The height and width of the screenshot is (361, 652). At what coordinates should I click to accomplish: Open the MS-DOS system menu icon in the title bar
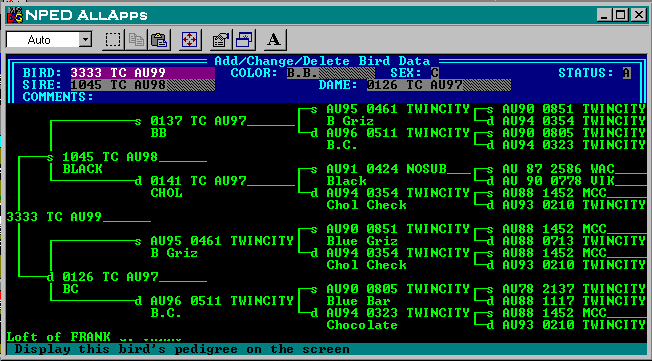[15, 15]
